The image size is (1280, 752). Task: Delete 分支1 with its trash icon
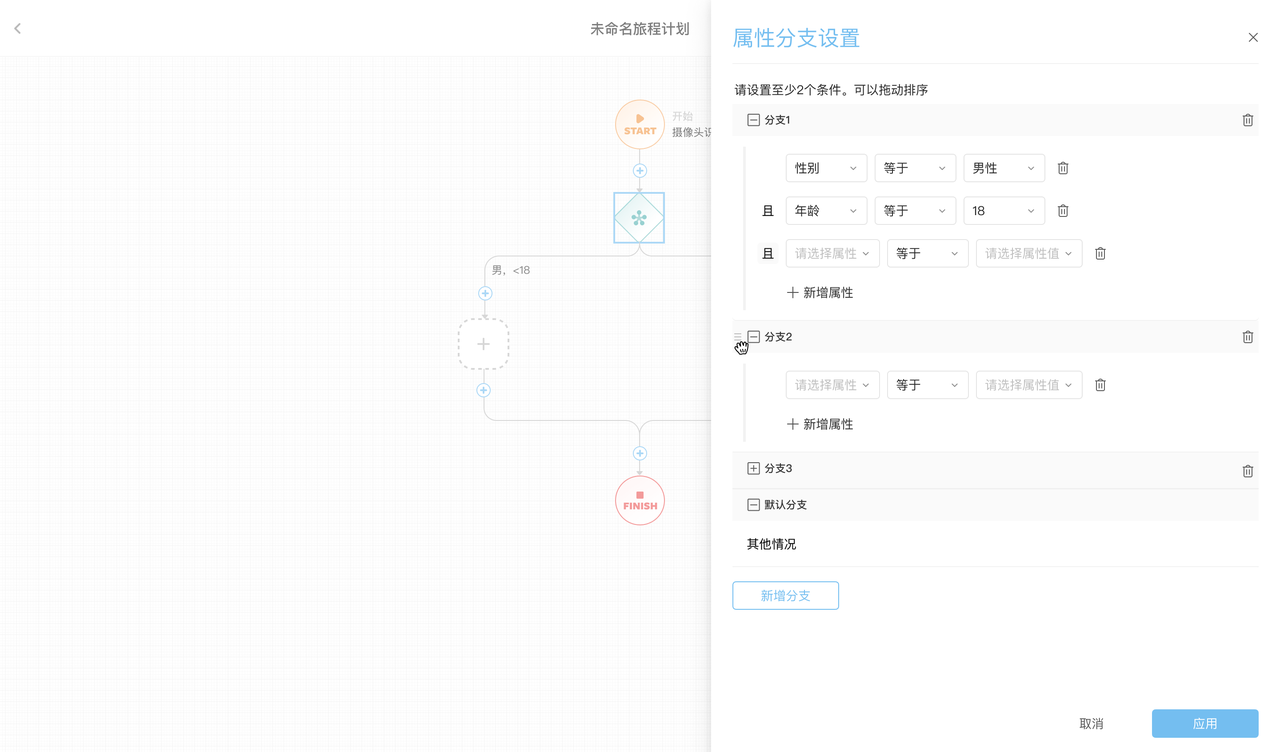tap(1247, 120)
